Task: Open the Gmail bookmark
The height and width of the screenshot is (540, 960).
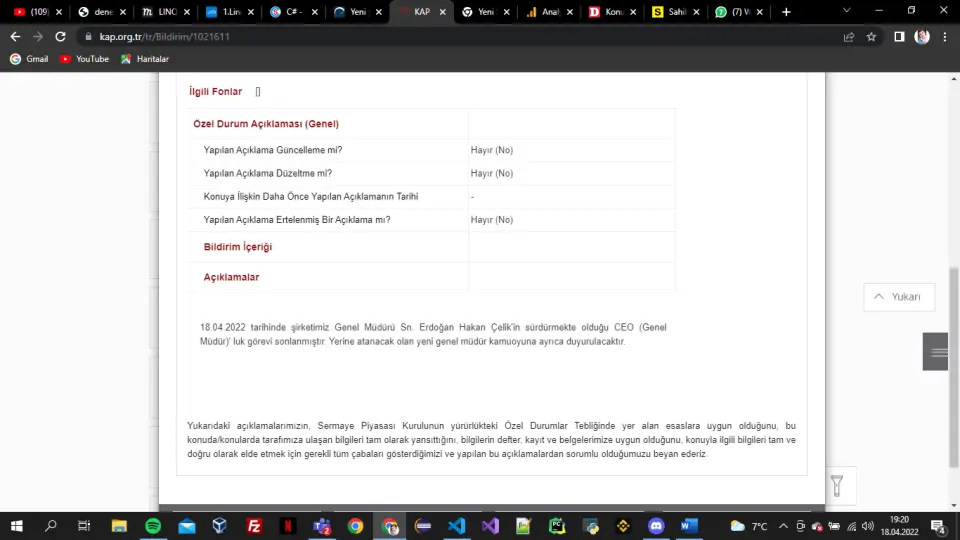Action: (x=29, y=59)
